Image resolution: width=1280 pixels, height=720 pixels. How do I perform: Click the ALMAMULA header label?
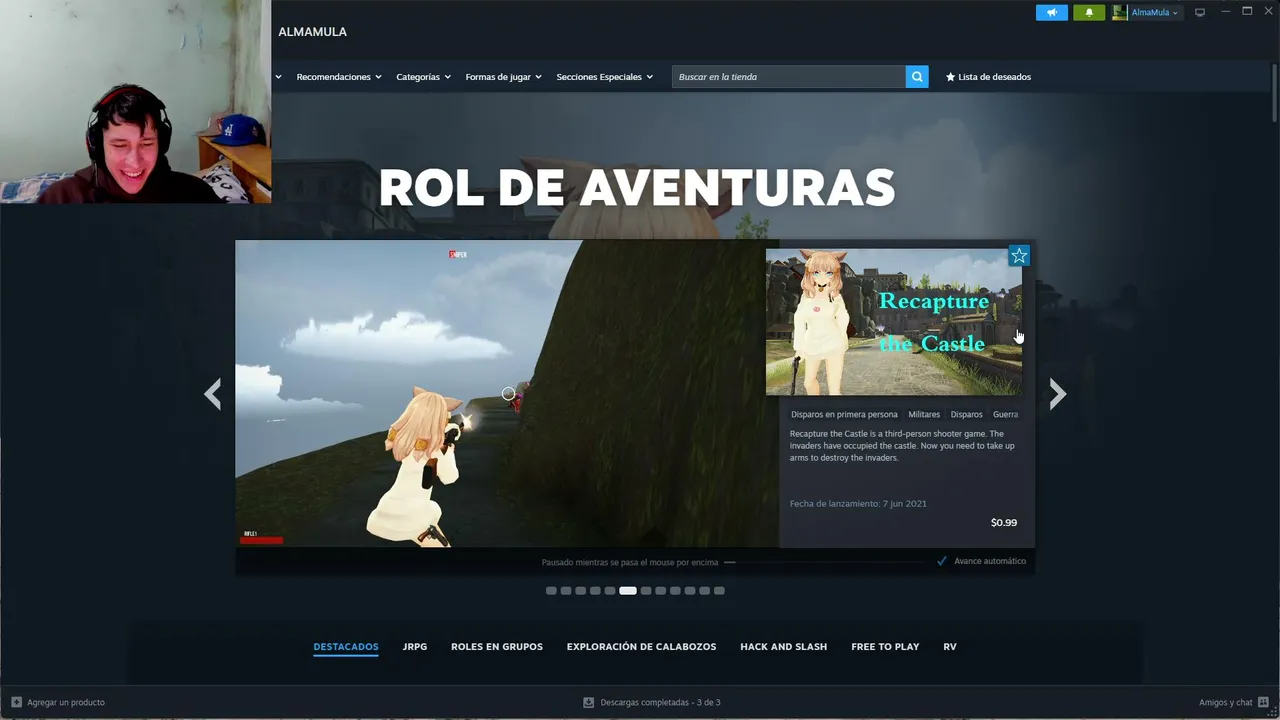coord(313,32)
